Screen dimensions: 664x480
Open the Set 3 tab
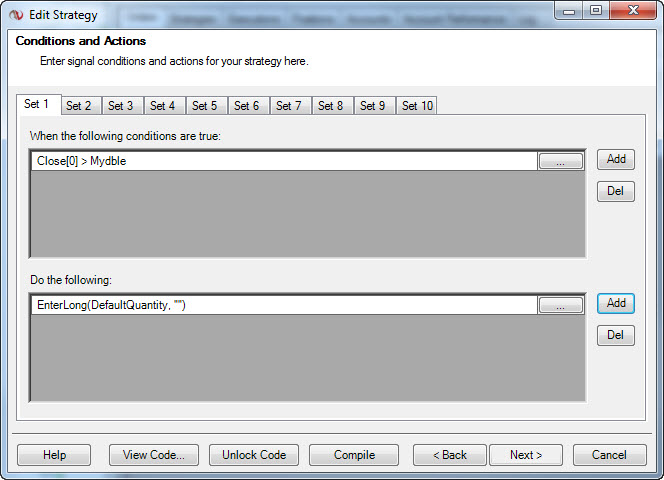(x=122, y=106)
